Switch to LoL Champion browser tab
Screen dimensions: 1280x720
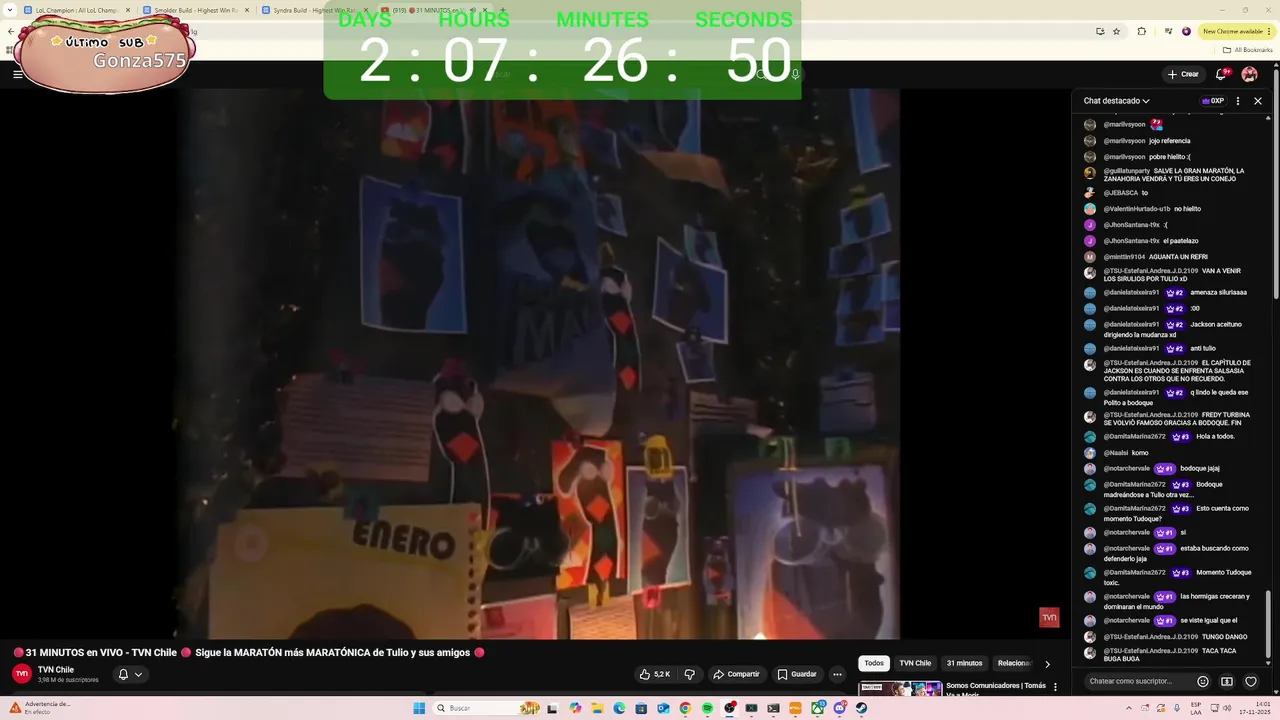tap(76, 10)
